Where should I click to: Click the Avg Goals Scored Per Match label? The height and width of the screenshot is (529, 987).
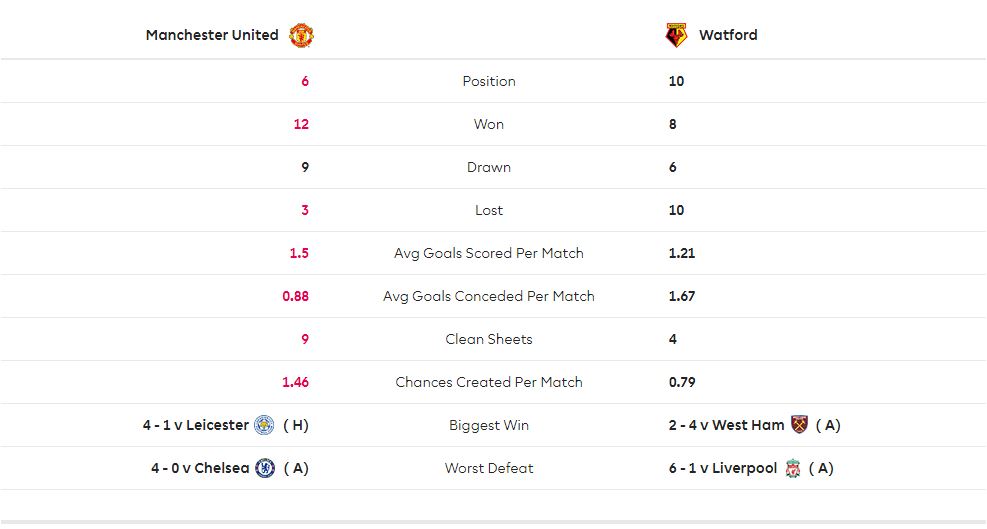[x=489, y=253]
